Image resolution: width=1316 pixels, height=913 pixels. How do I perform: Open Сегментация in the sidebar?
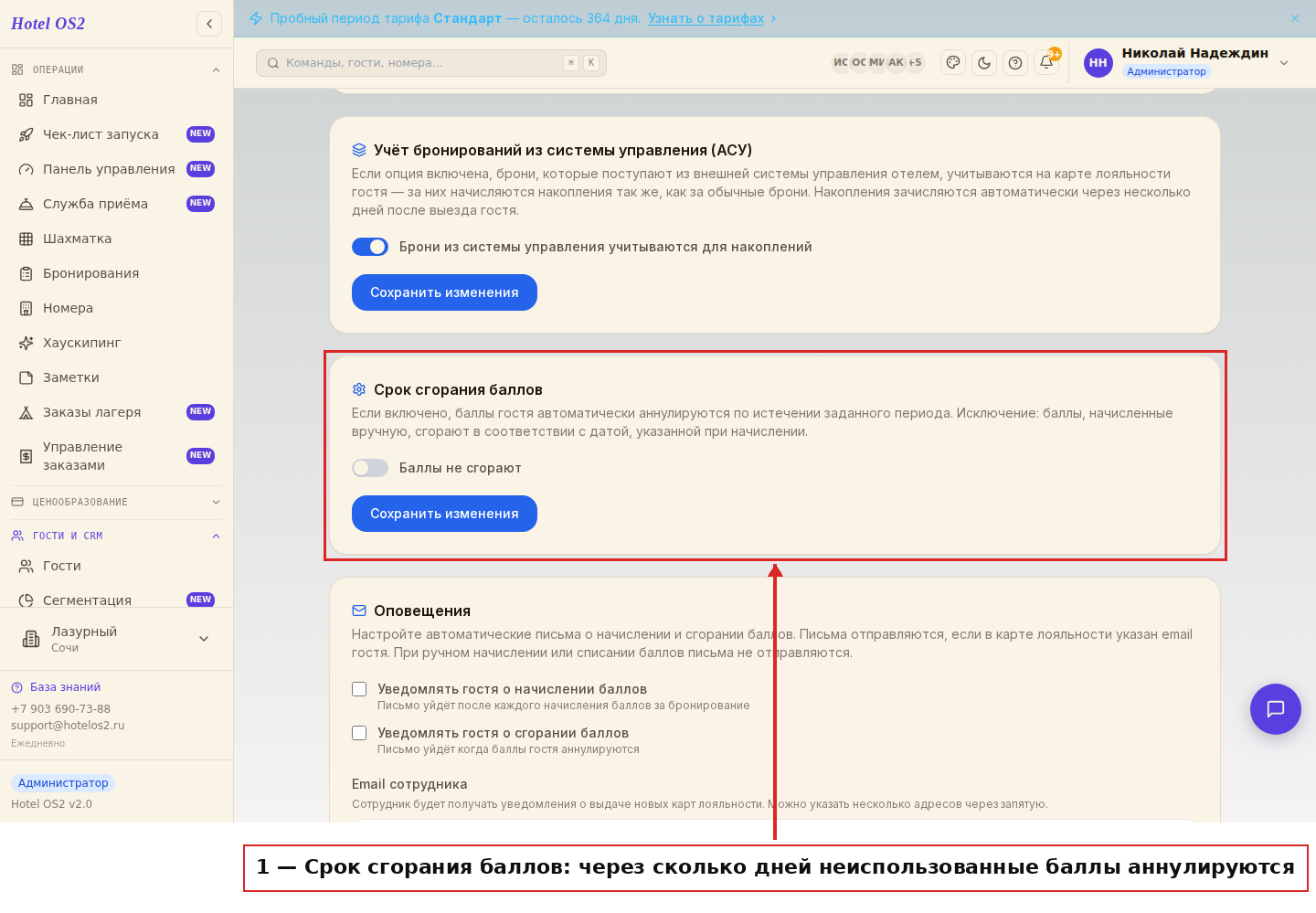tap(116, 600)
